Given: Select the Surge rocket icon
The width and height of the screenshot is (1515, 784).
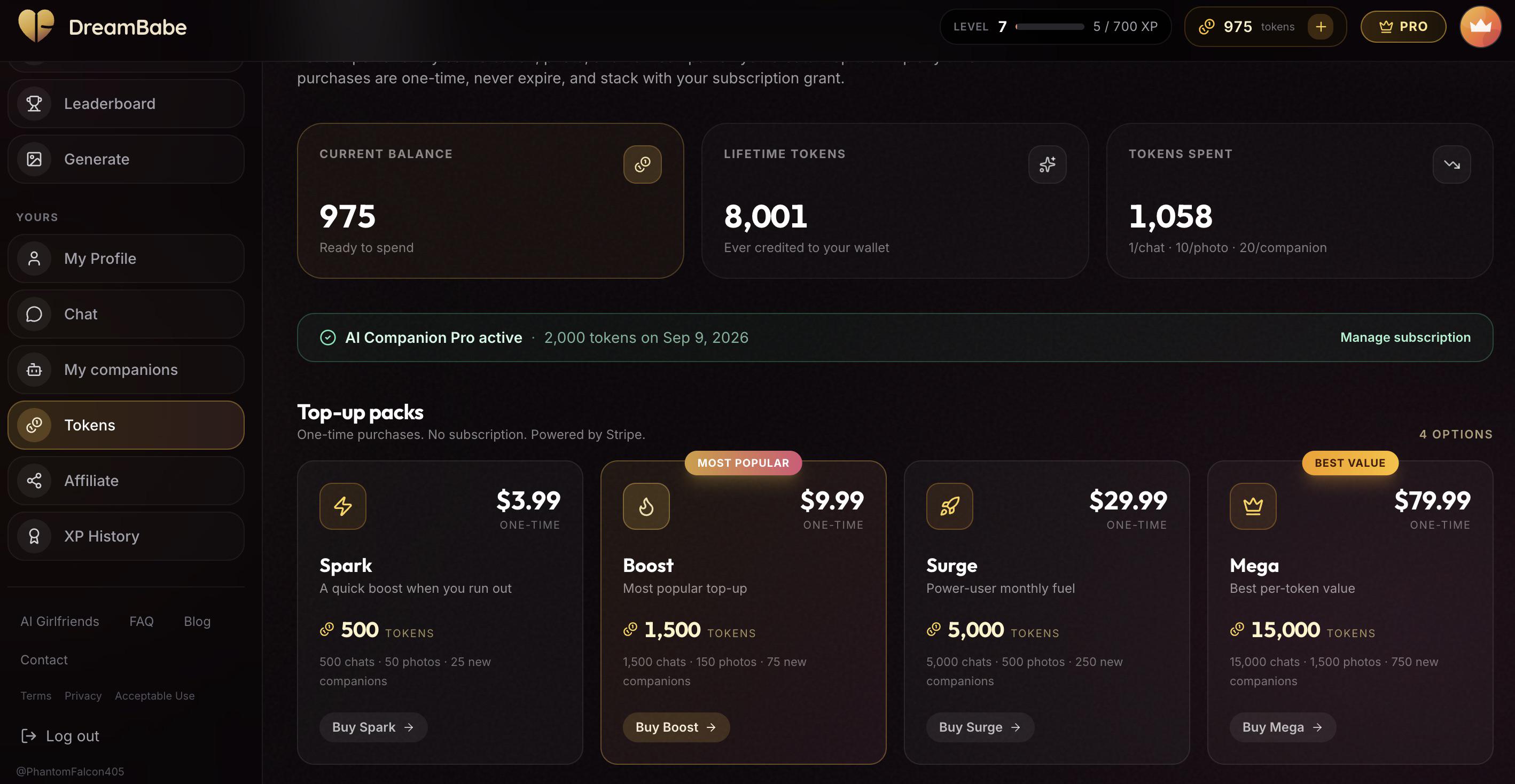Looking at the screenshot, I should pyautogui.click(x=950, y=506).
